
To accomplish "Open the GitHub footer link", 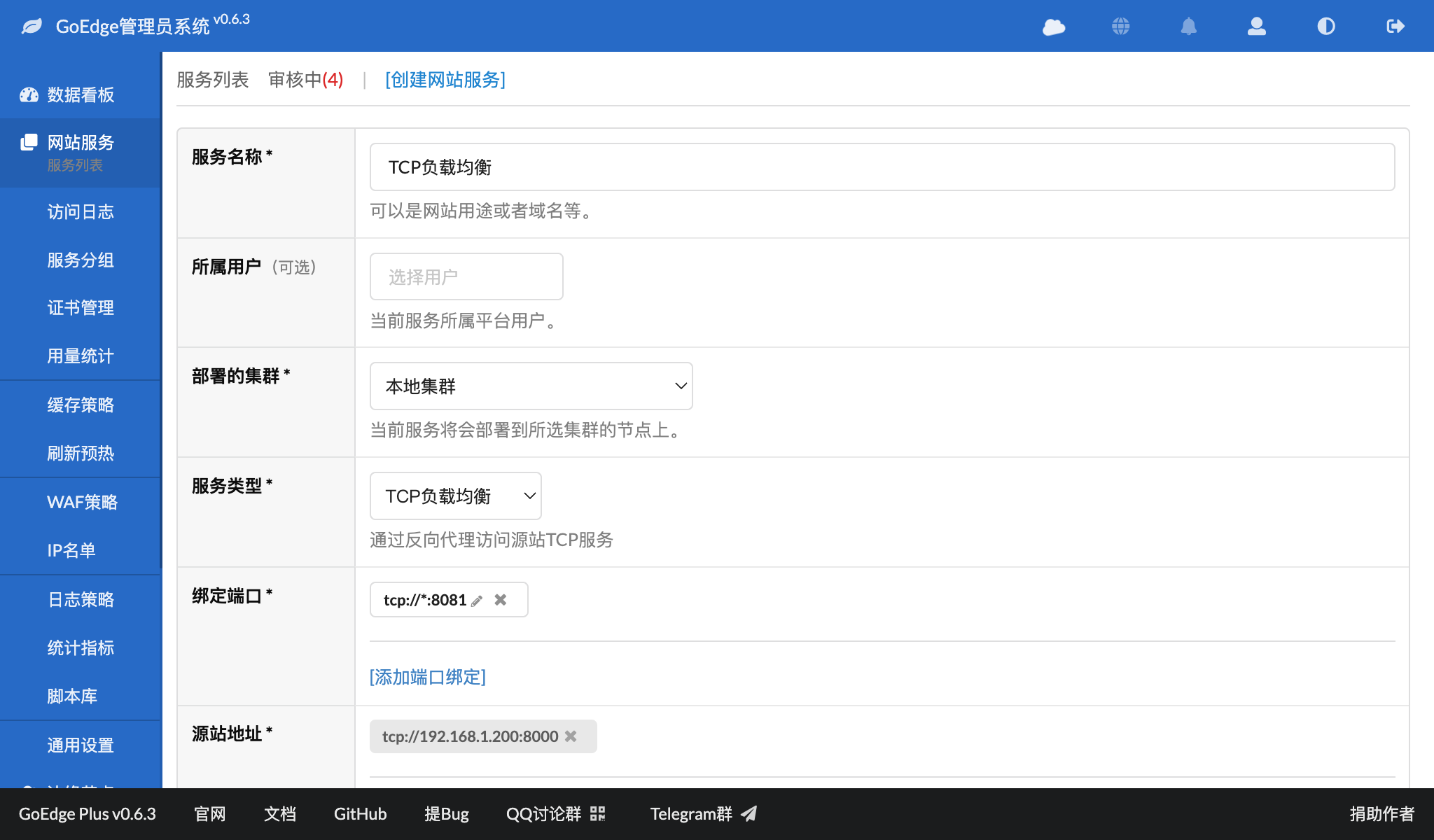I will [x=360, y=813].
